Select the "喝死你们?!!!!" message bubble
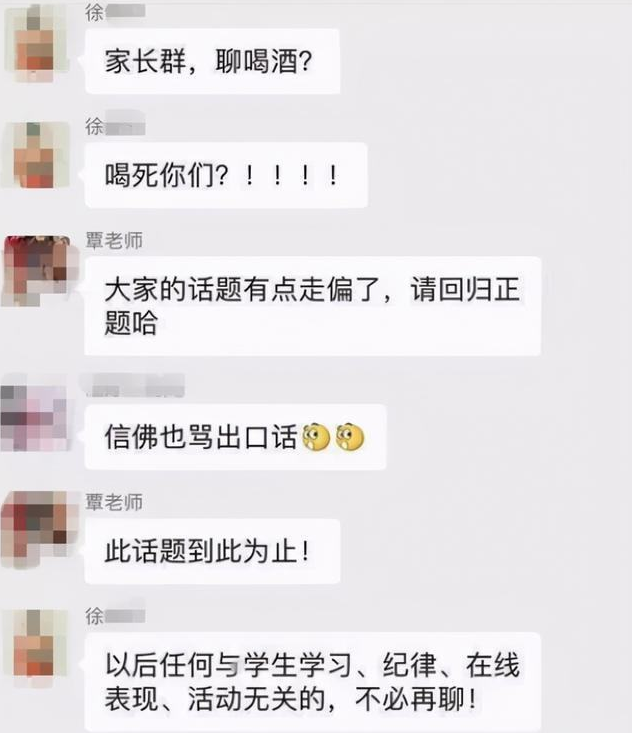This screenshot has height=733, width=632. click(x=226, y=175)
